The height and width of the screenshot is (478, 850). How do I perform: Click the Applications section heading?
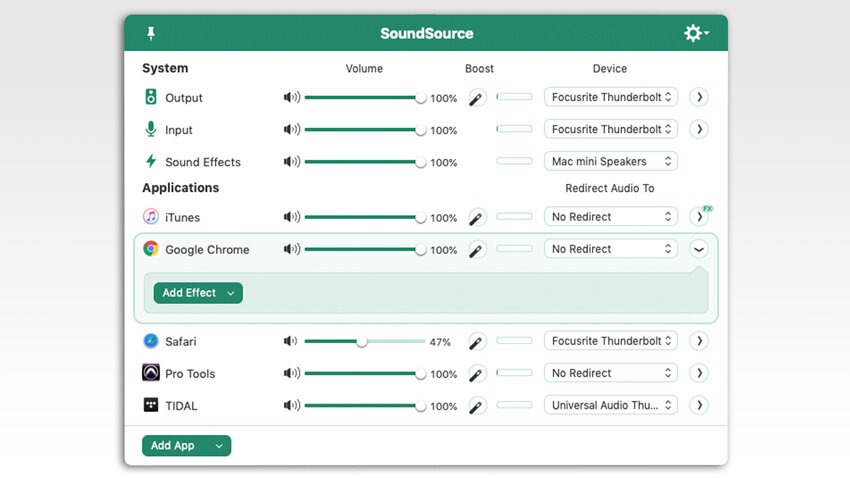pos(181,188)
